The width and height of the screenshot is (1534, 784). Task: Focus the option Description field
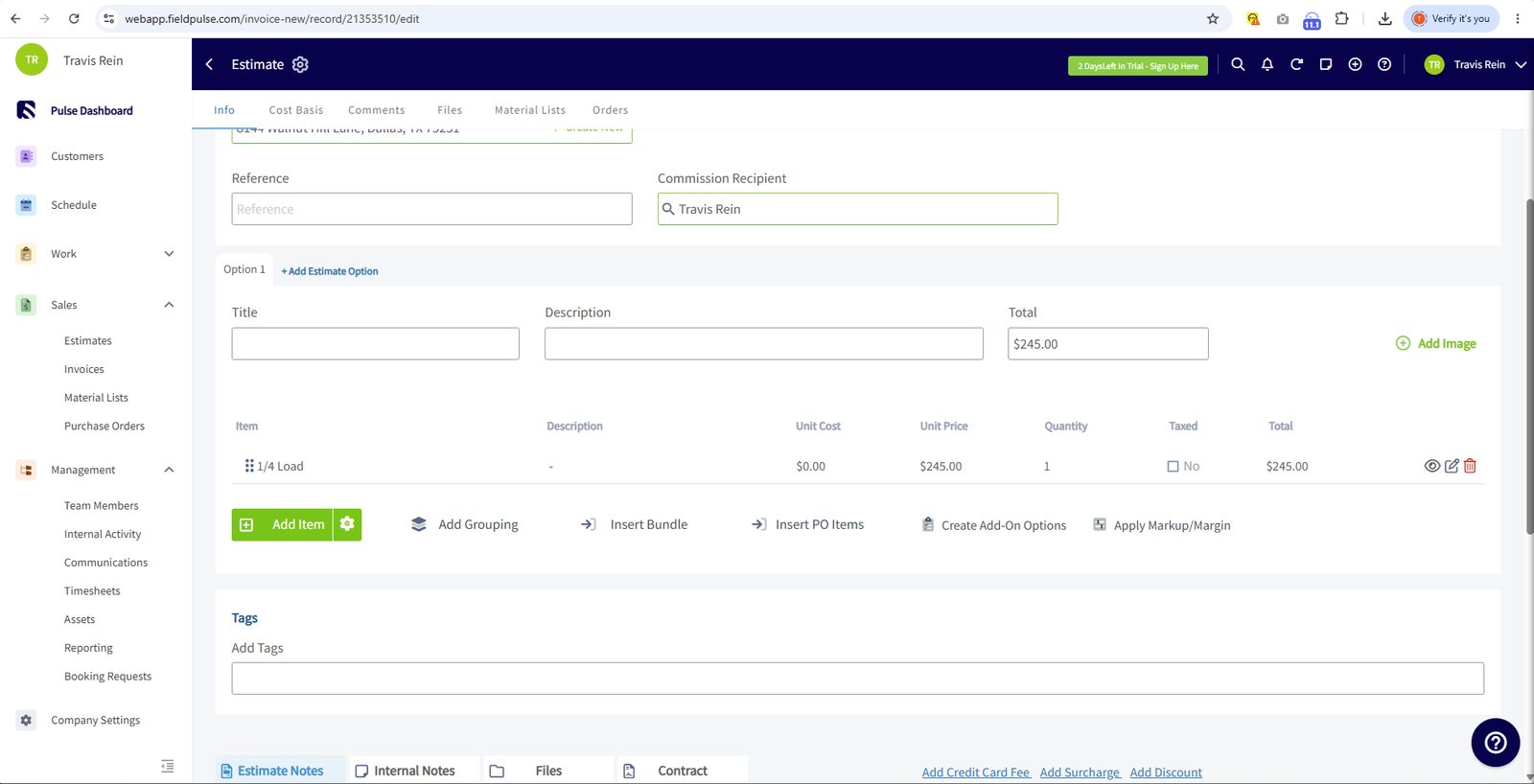[763, 344]
